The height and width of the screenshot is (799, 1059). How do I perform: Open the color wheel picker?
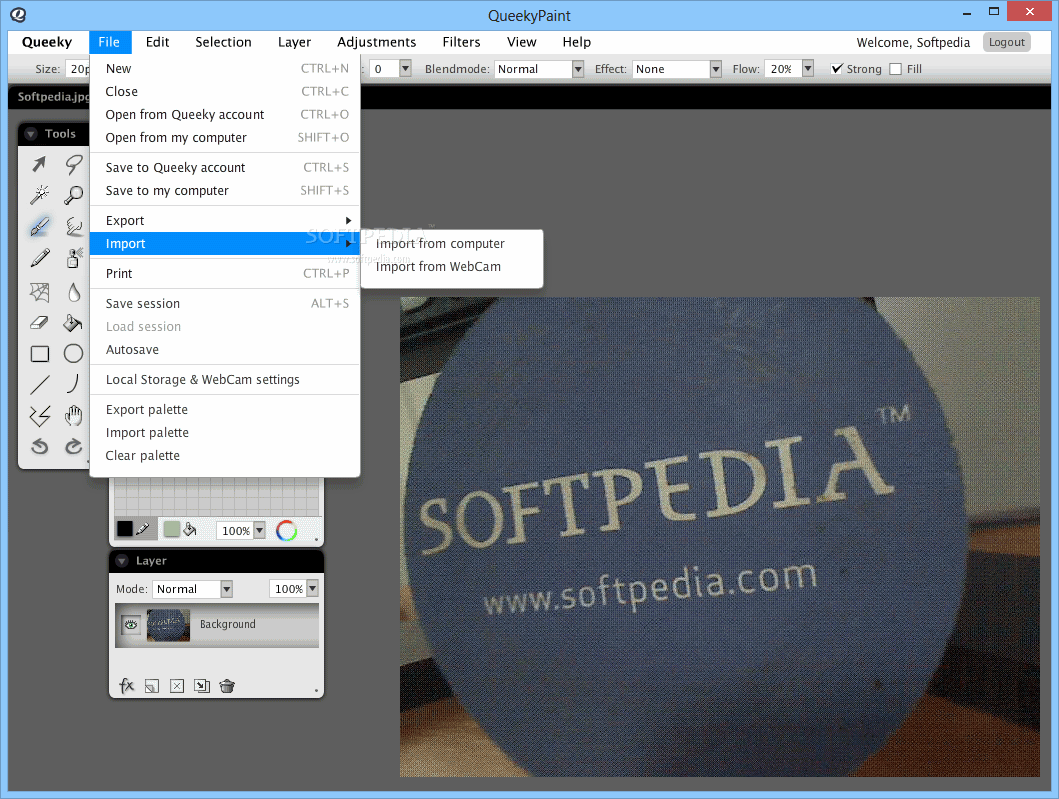(x=286, y=531)
